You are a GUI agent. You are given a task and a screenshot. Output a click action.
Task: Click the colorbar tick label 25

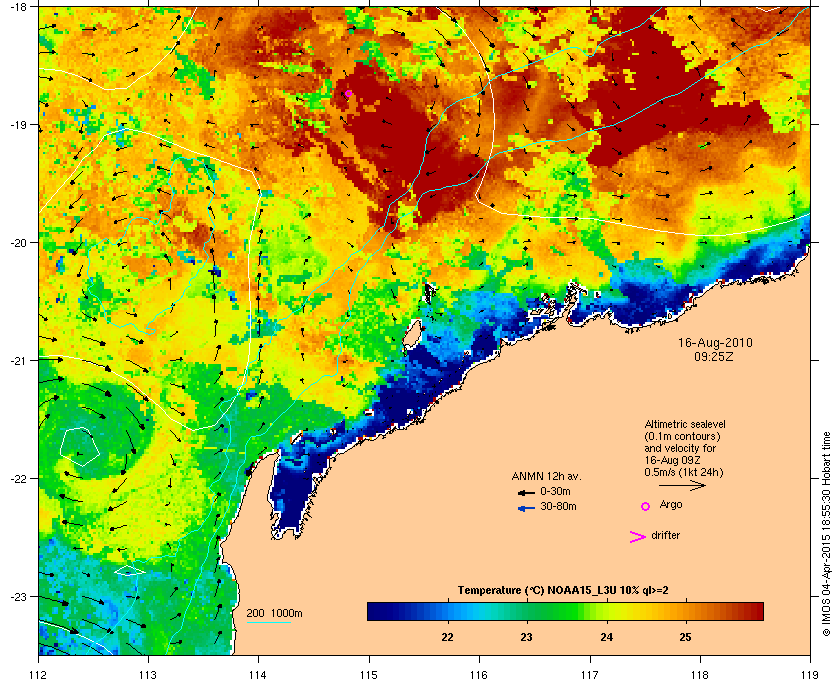(x=685, y=637)
